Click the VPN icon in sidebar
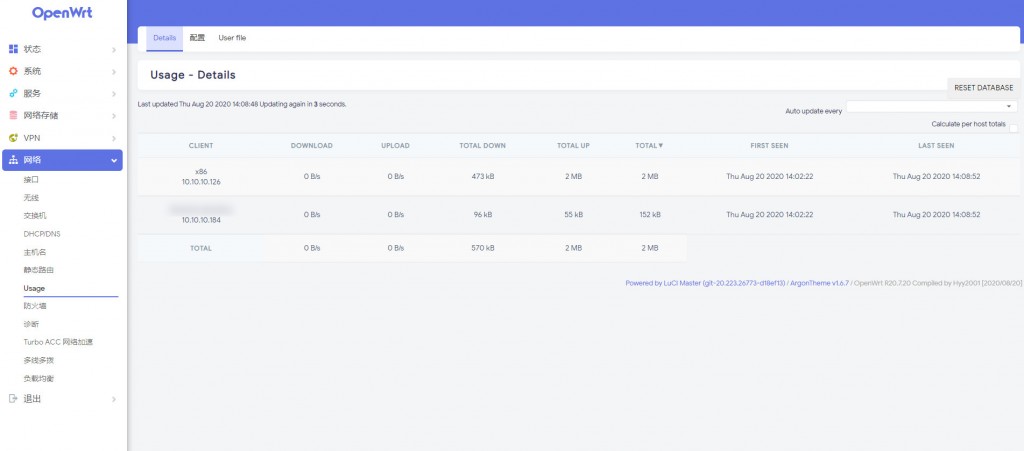Viewport: 1024px width, 451px height. (13, 137)
